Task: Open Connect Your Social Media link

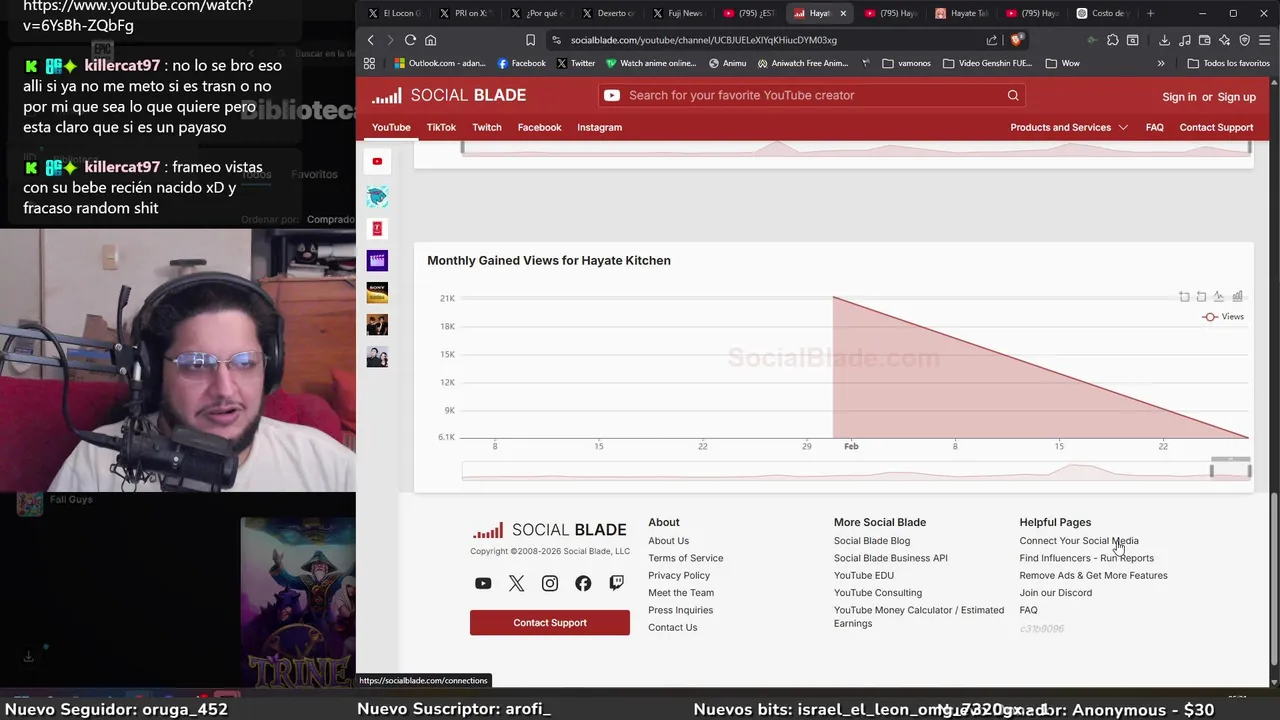Action: [1078, 541]
